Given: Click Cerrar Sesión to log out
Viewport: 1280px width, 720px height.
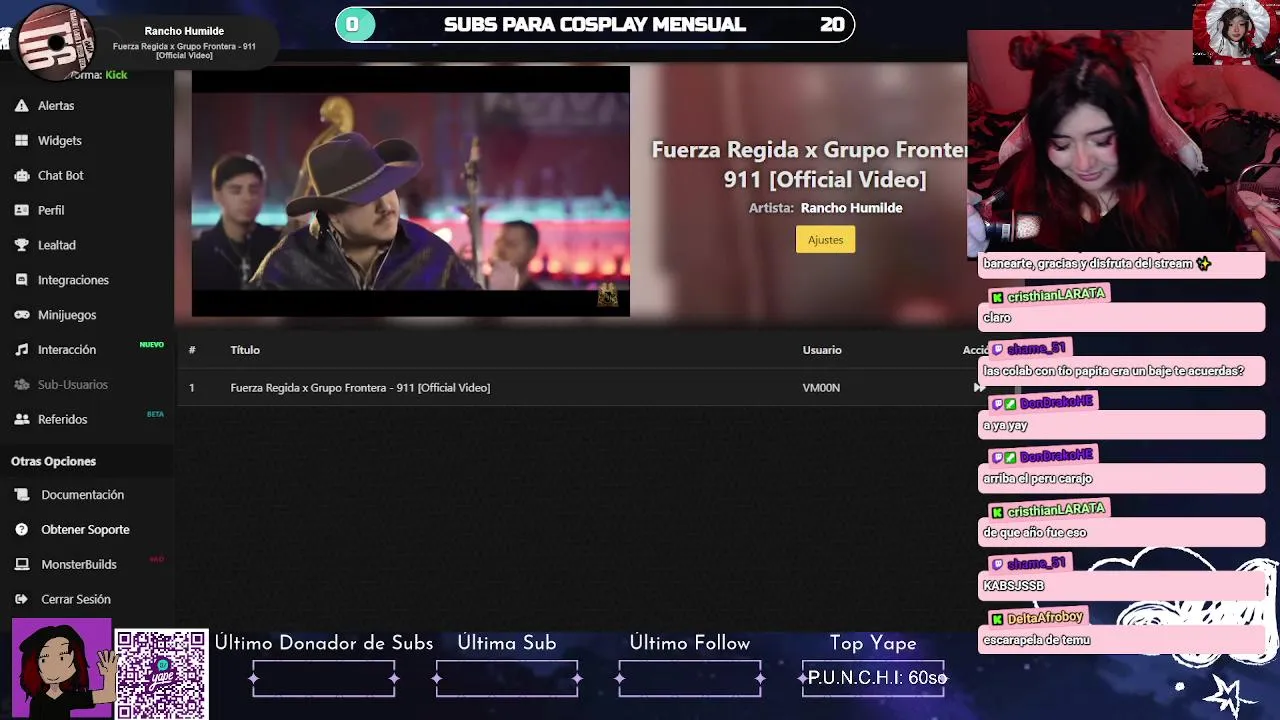Looking at the screenshot, I should tap(76, 599).
